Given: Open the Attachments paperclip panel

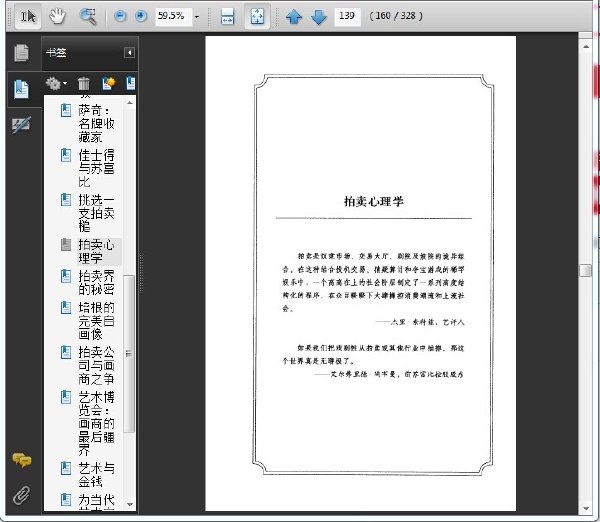Looking at the screenshot, I should coord(21,495).
